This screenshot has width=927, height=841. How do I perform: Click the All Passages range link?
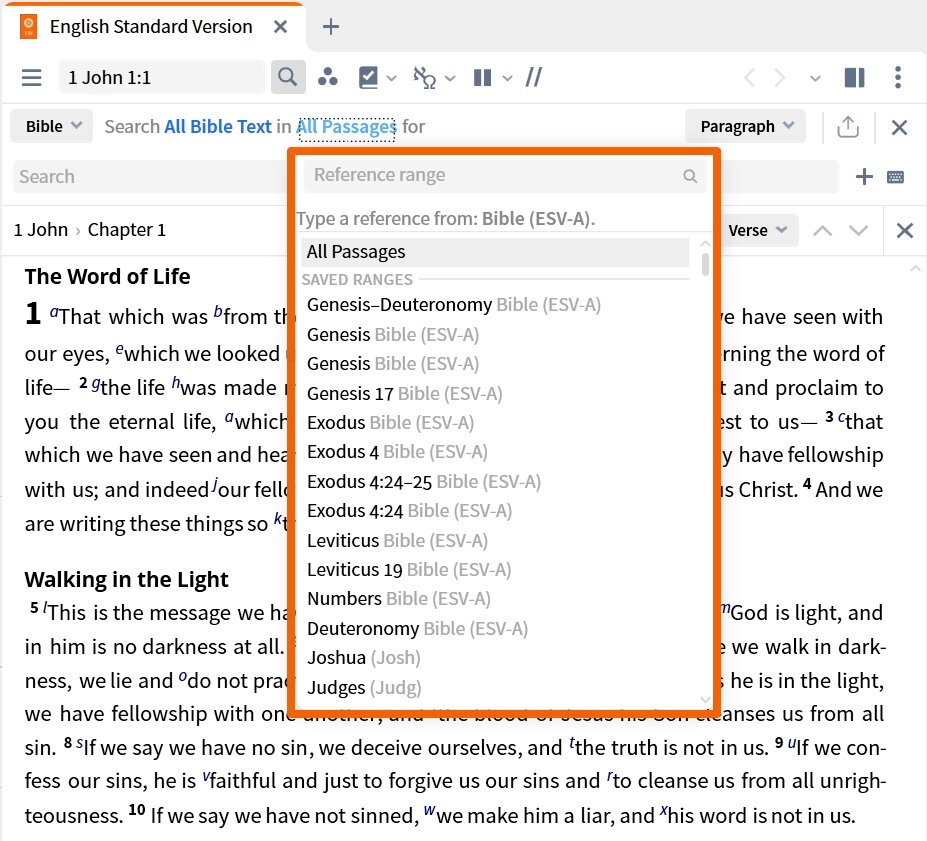pos(346,126)
